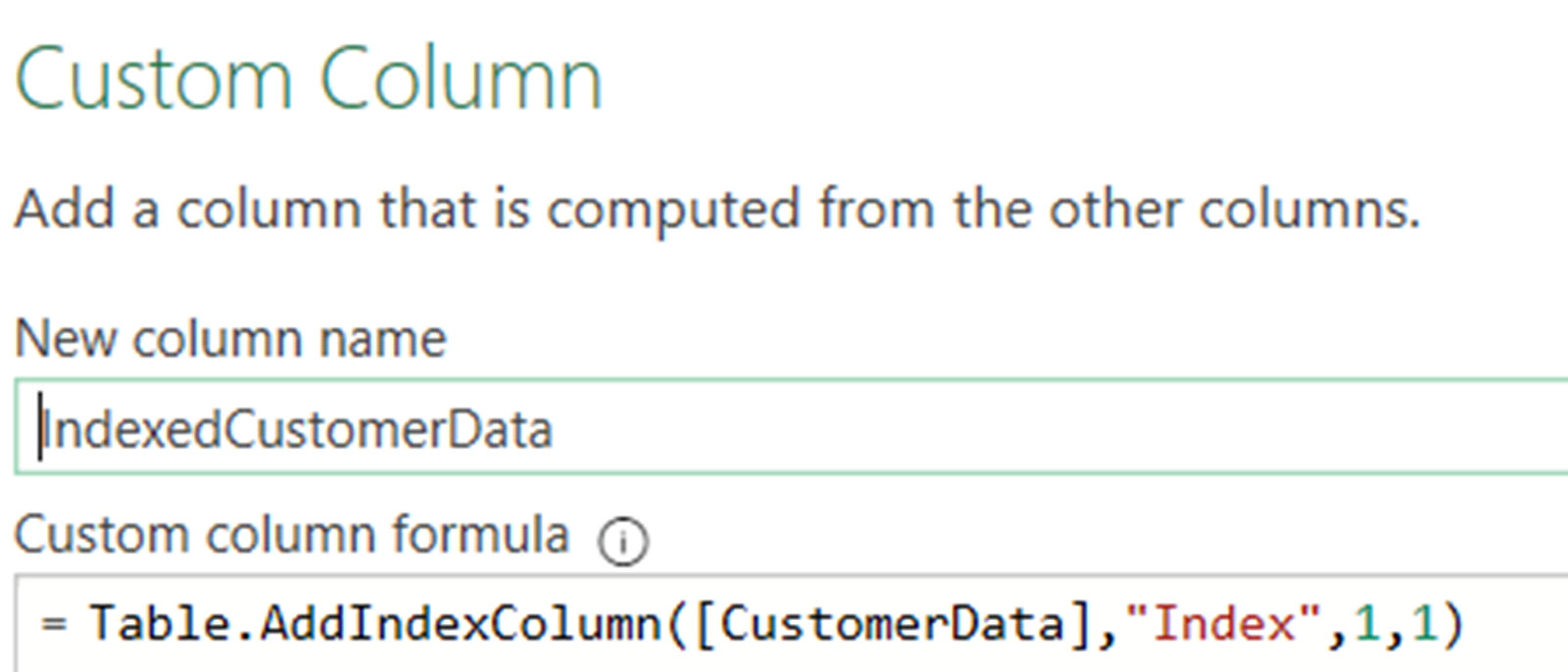Click the Custom Column dialog title

click(309, 78)
